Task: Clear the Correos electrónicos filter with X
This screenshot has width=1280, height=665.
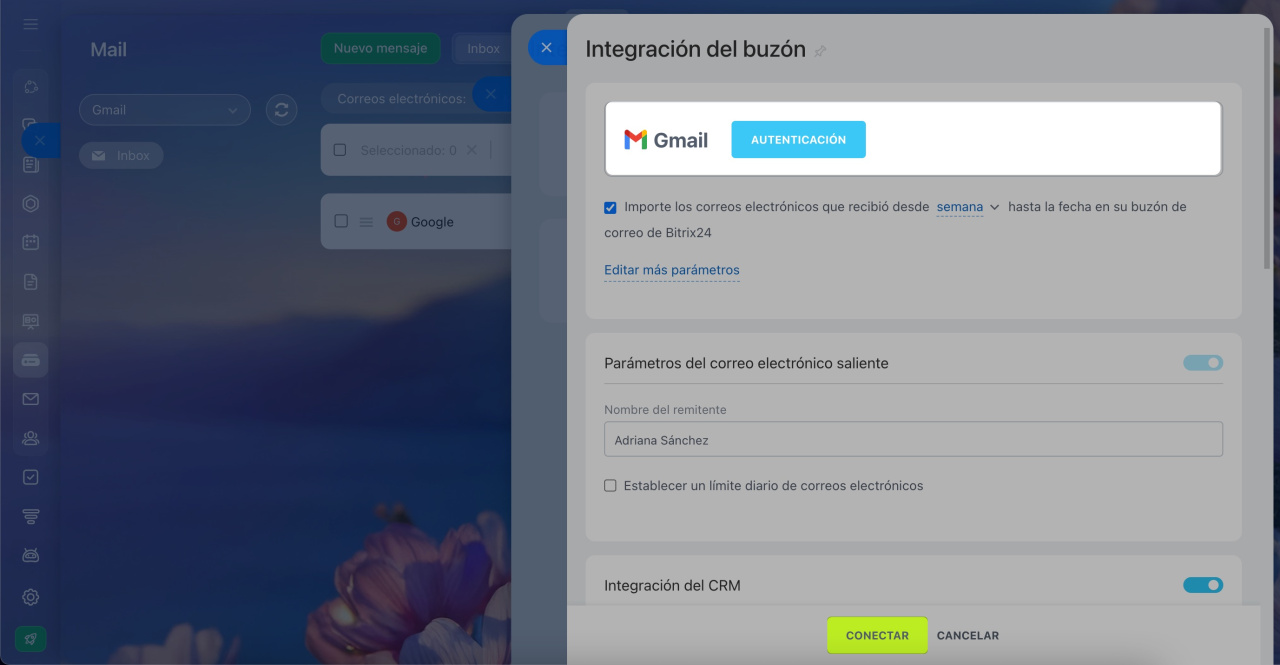Action: (x=490, y=94)
